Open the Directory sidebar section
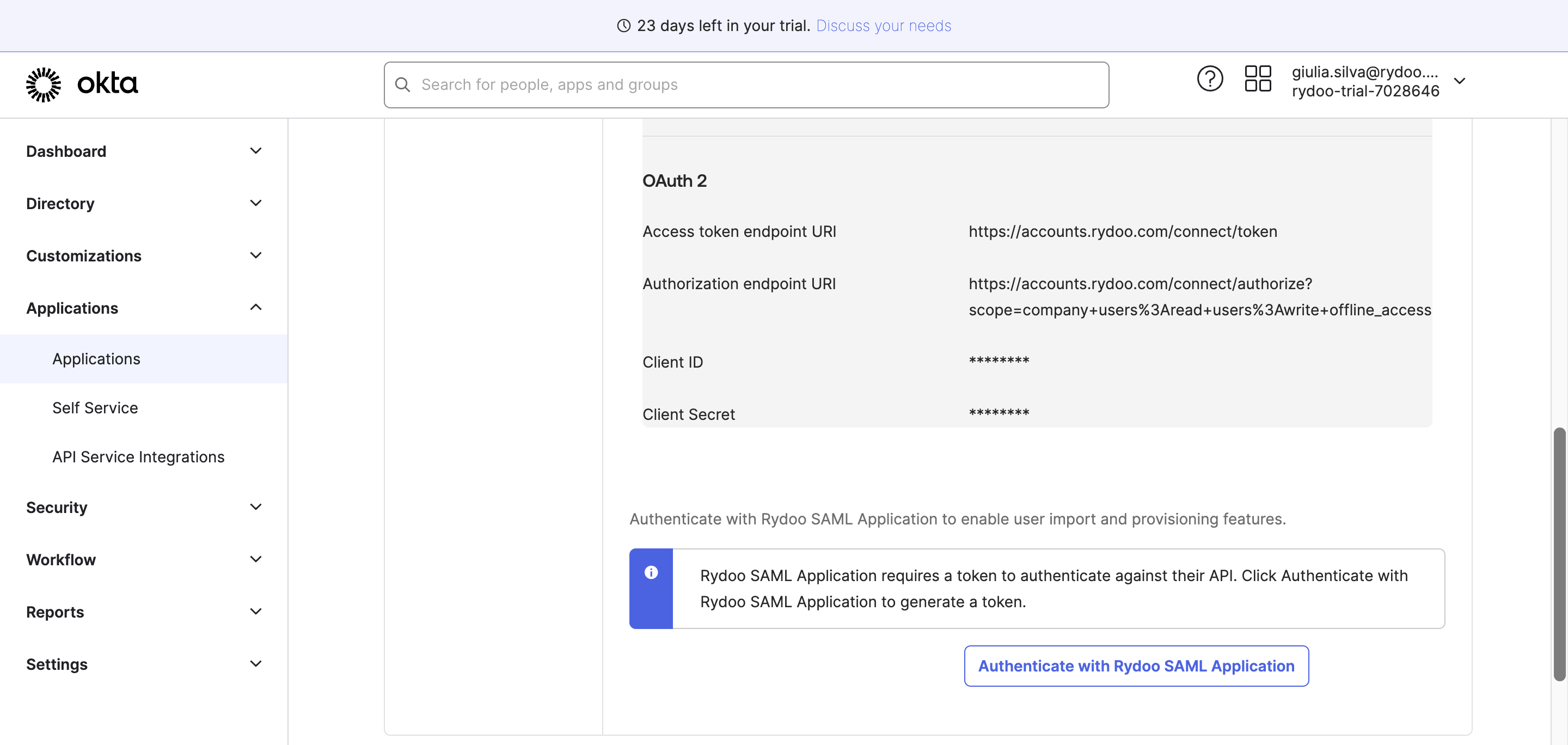The image size is (1568, 745). pos(144,203)
